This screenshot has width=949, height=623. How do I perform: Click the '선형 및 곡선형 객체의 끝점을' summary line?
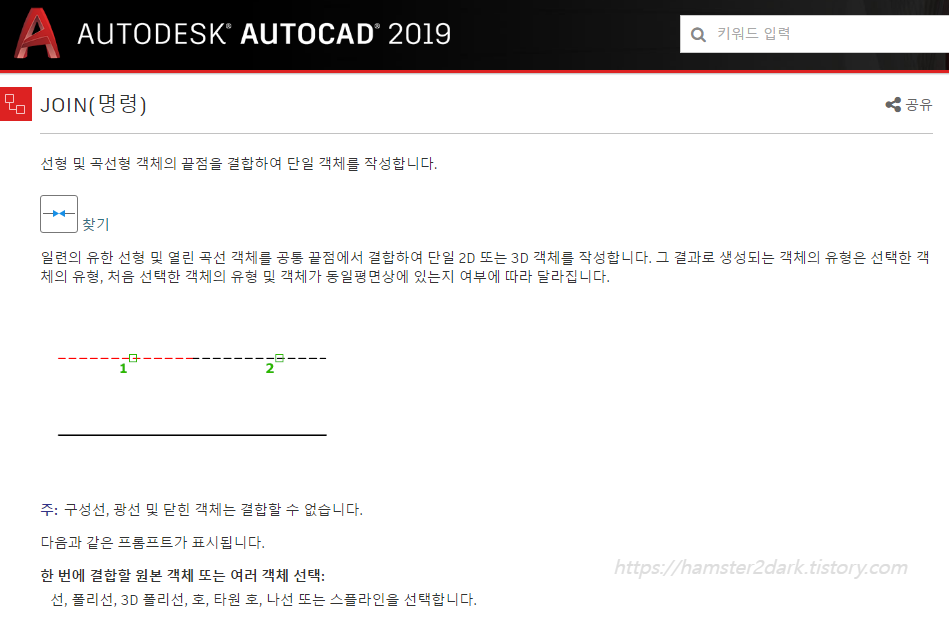[x=238, y=163]
